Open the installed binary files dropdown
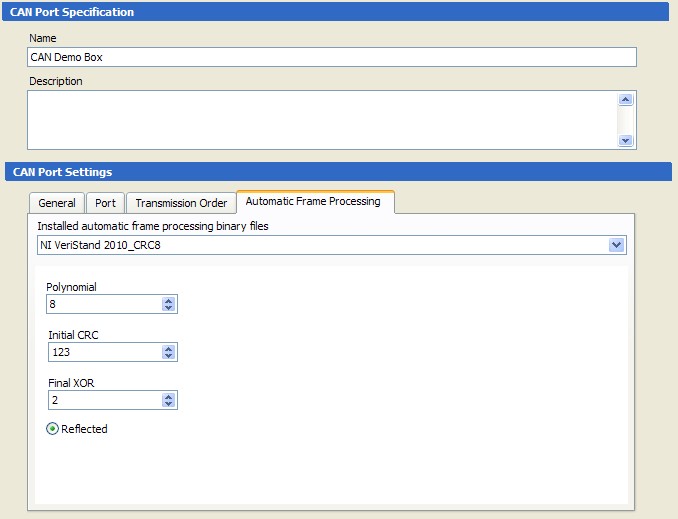Image resolution: width=678 pixels, height=519 pixels. click(616, 245)
